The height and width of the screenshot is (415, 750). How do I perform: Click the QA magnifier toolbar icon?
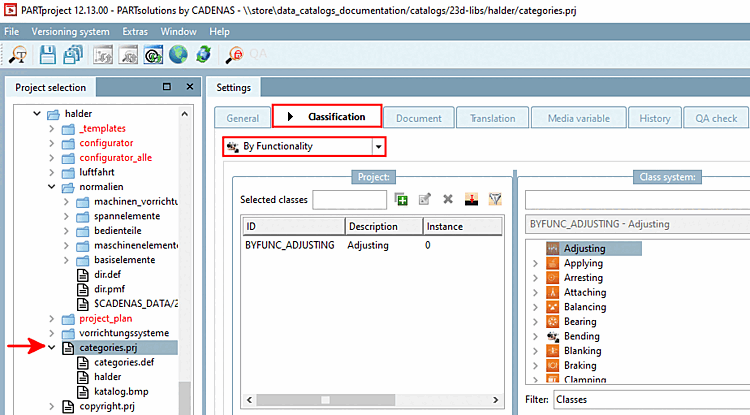tap(234, 55)
